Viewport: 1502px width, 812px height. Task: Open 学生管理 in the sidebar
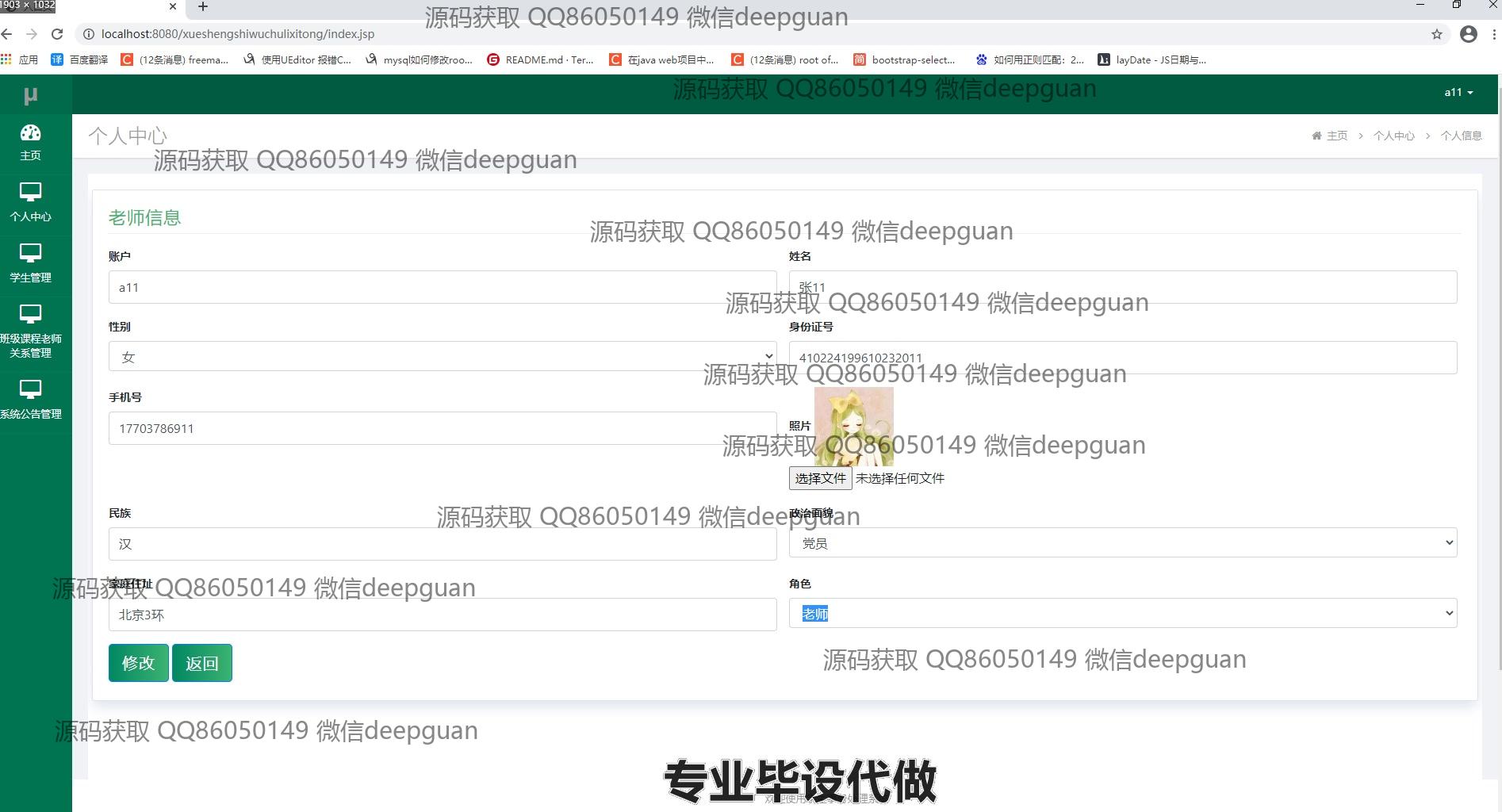pyautogui.click(x=30, y=262)
